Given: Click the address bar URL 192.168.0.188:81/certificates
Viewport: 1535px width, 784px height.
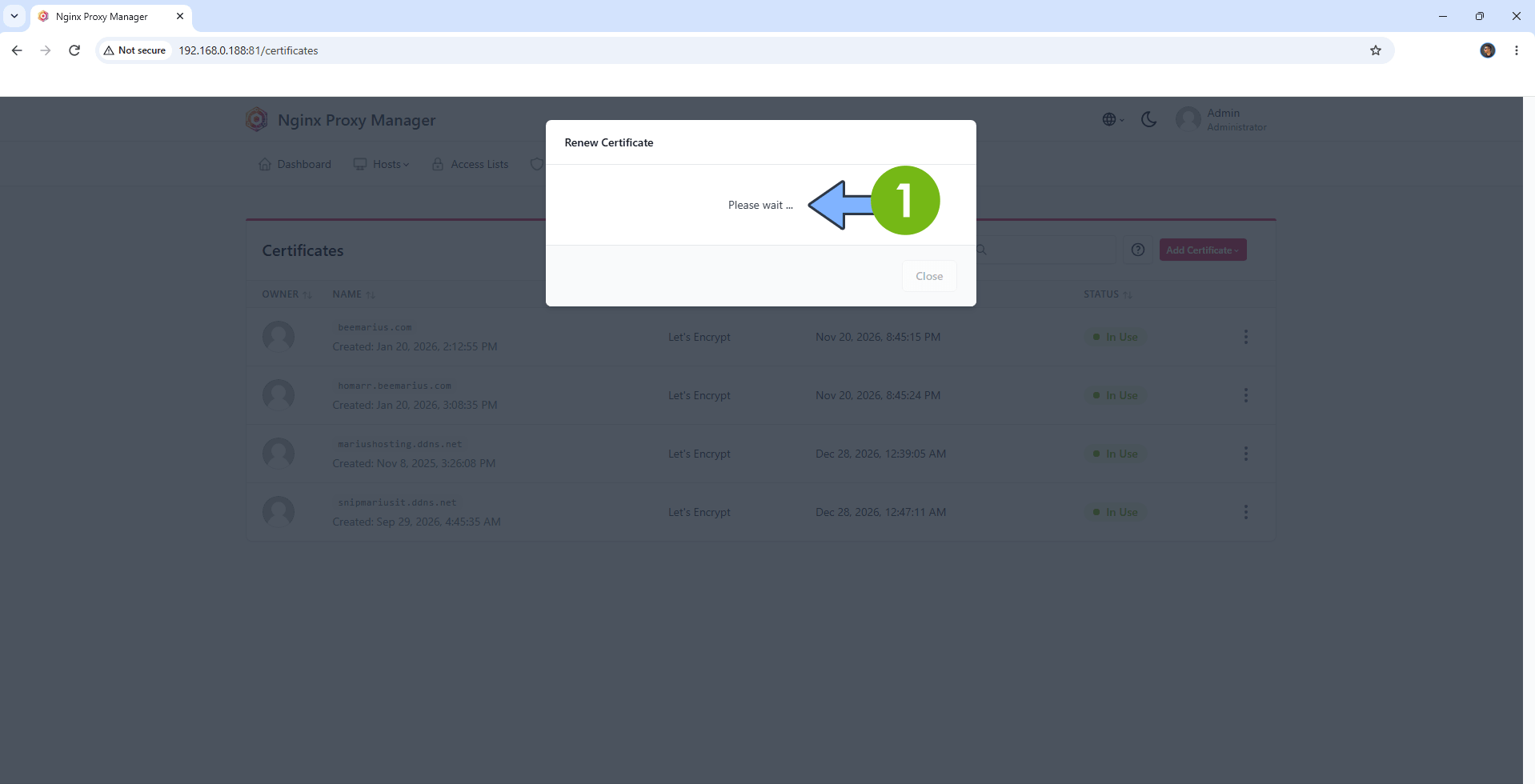Looking at the screenshot, I should (248, 50).
